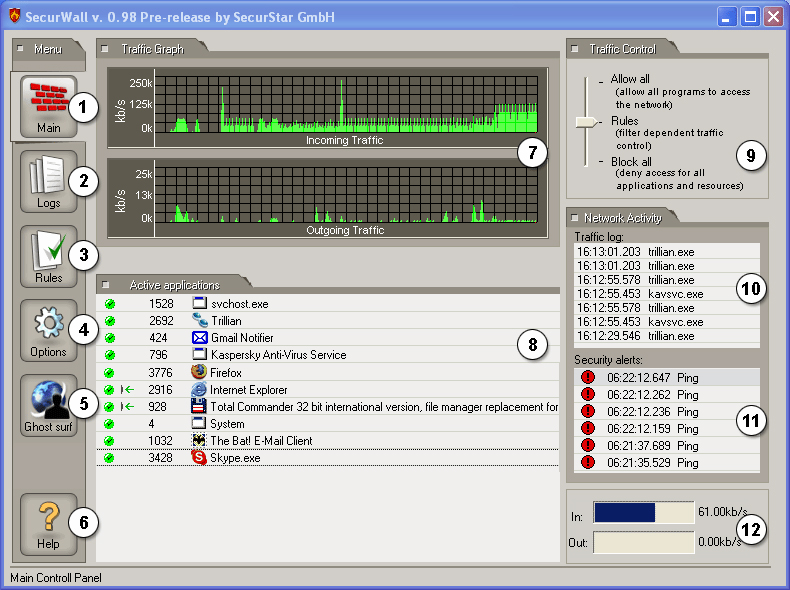790x590 pixels.
Task: Minimize the SecurWall window
Action: tap(726, 17)
